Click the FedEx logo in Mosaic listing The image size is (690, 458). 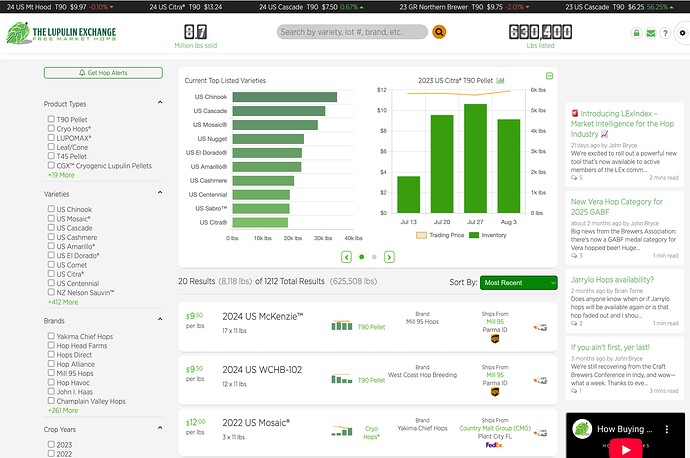click(x=494, y=445)
